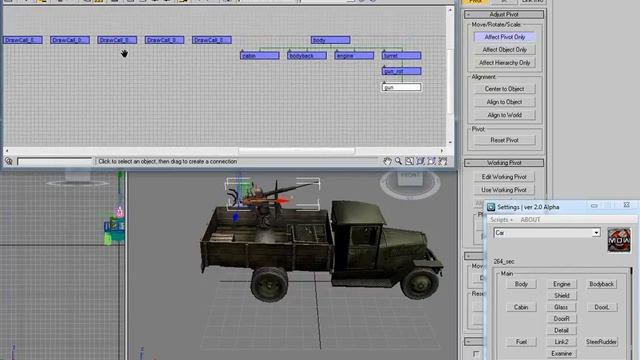Open the Car dropdown in Settings
Viewport: 640px width, 360px height.
(x=596, y=233)
